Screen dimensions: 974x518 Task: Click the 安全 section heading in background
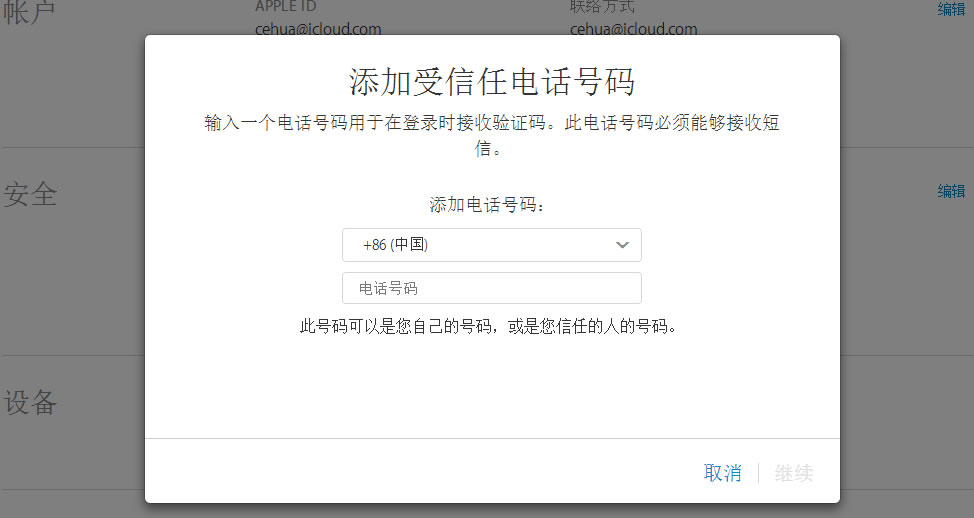[x=30, y=194]
